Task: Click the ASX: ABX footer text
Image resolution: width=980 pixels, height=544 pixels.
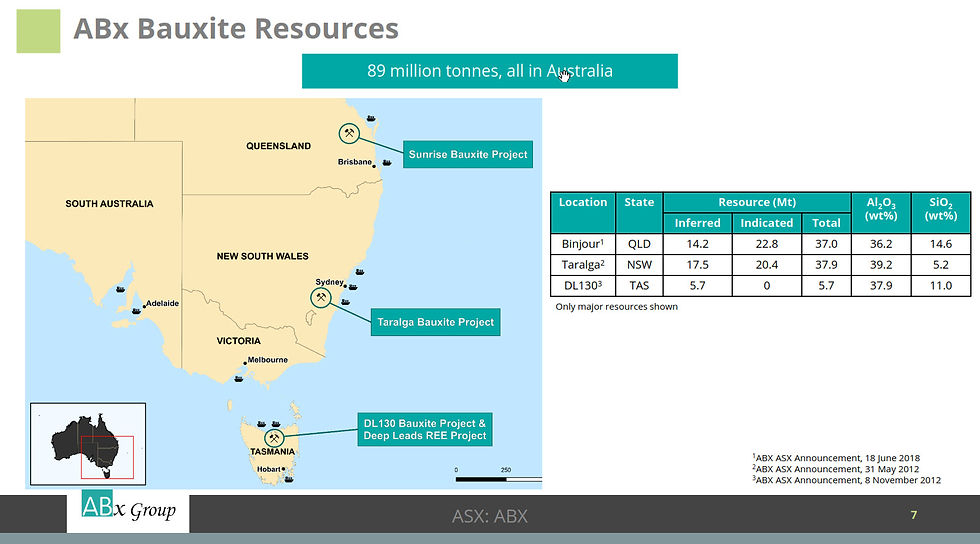Action: click(489, 516)
